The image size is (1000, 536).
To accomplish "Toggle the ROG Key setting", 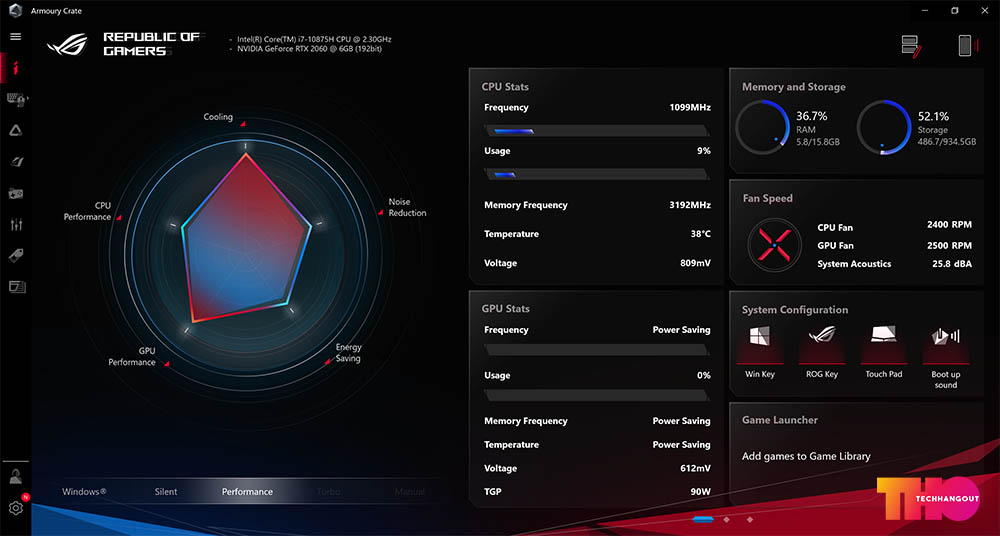I will [821, 352].
